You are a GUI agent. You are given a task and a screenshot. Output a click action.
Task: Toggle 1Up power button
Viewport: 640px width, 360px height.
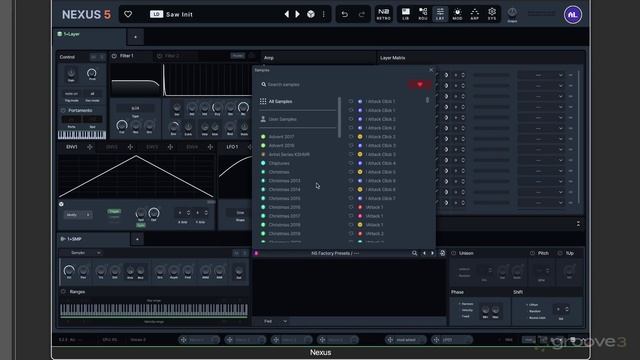tap(560, 253)
